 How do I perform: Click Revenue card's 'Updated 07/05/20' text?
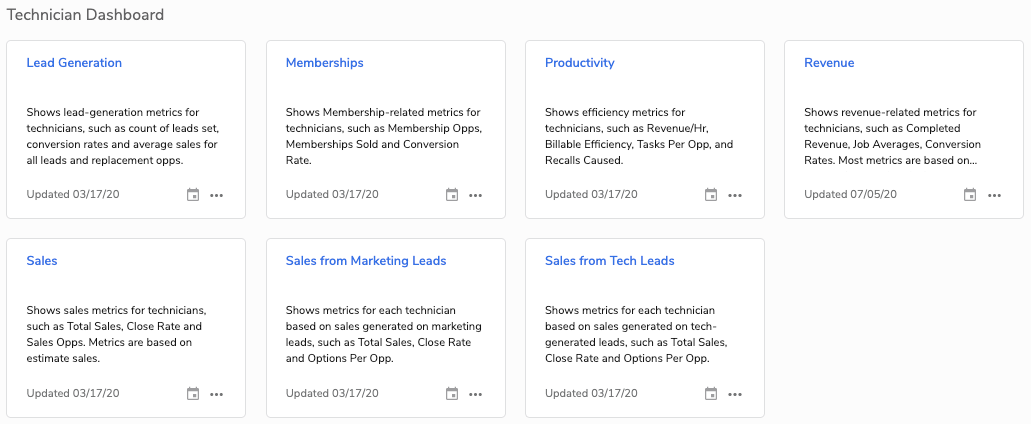[x=850, y=195]
